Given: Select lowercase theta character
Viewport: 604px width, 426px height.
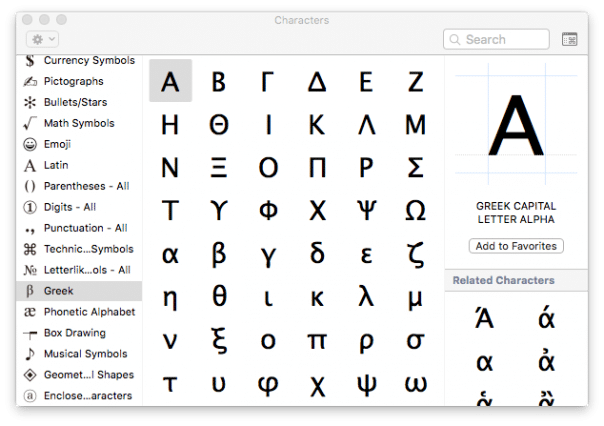Looking at the screenshot, I should click(x=219, y=296).
